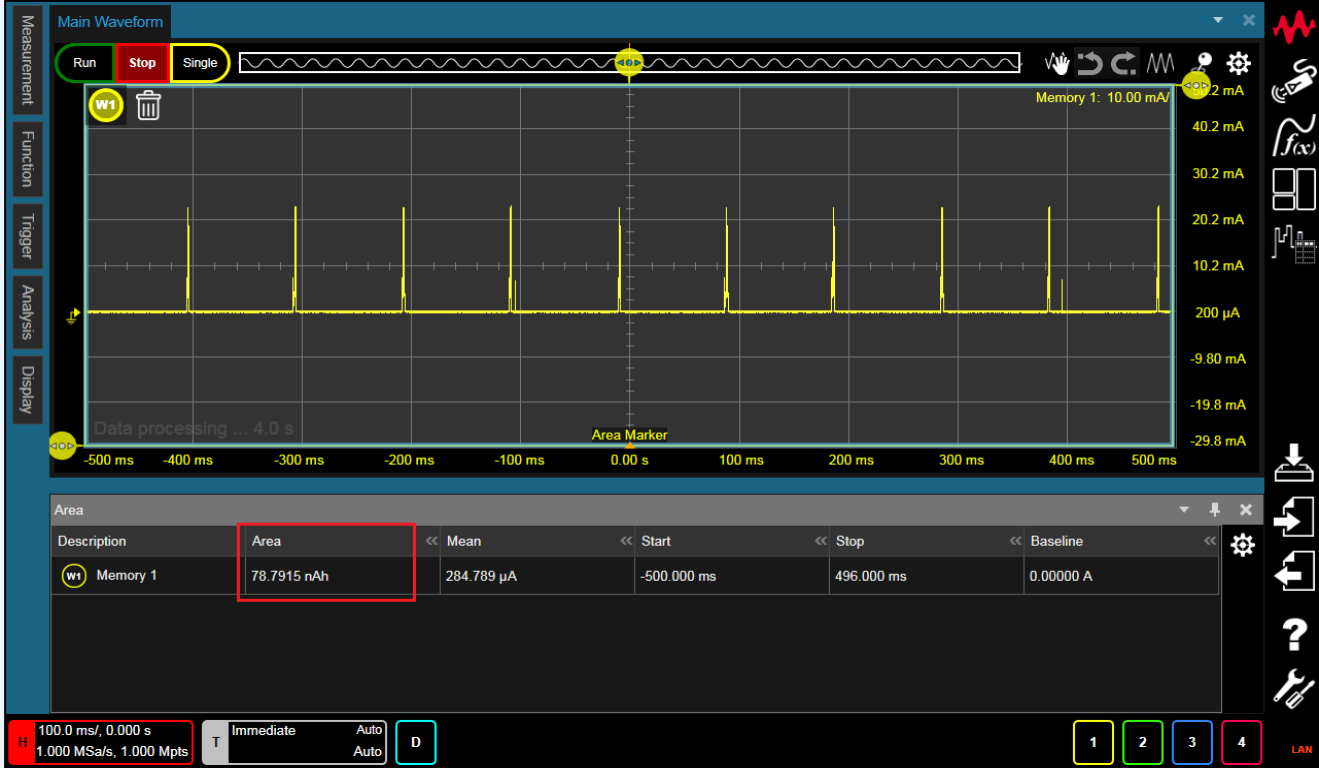Open the Trigger side tab

27,236
